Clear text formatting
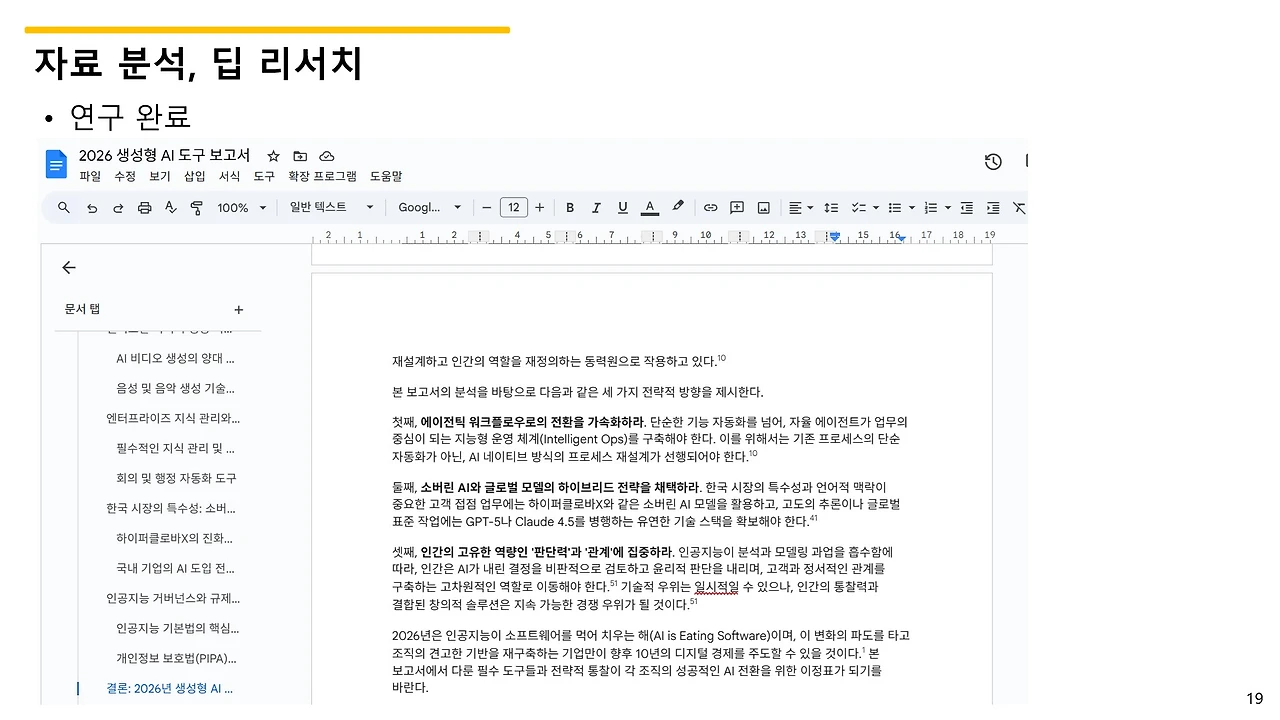Screen dimensions: 1280x720 point(1019,207)
